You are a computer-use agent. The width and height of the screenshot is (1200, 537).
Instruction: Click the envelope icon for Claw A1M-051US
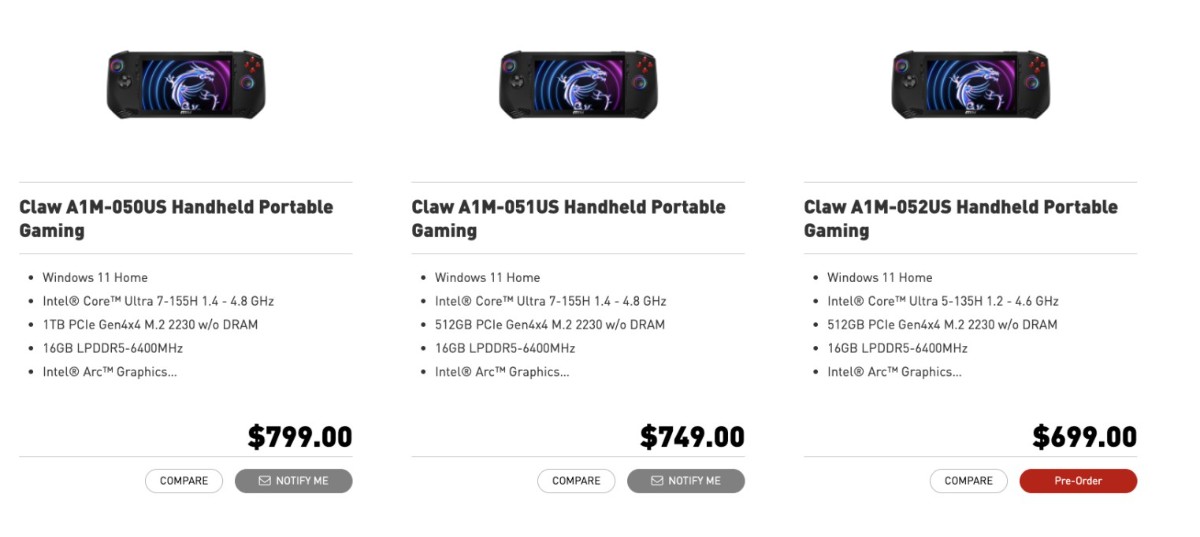pyautogui.click(x=657, y=481)
